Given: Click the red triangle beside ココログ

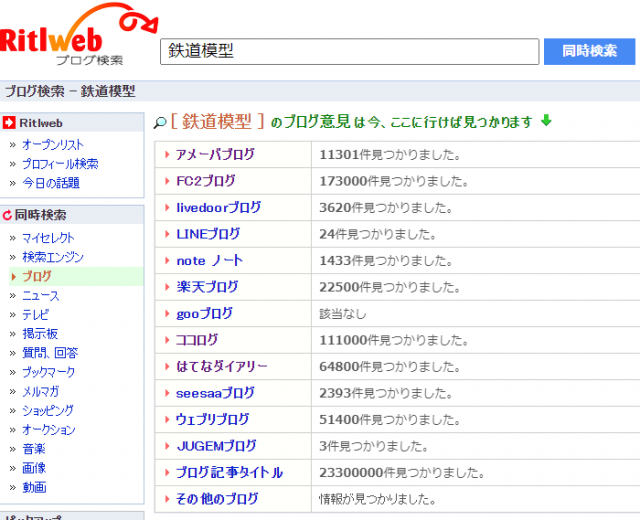Looking at the screenshot, I should click(167, 340).
